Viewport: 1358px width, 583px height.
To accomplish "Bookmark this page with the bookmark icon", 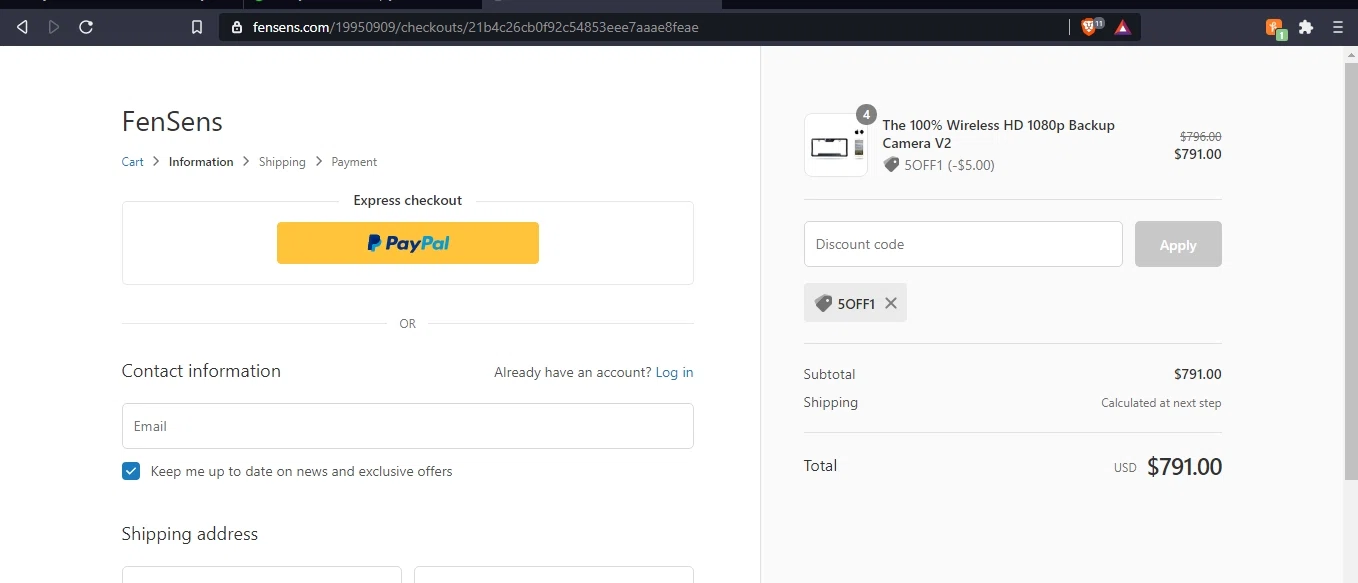I will (x=197, y=27).
